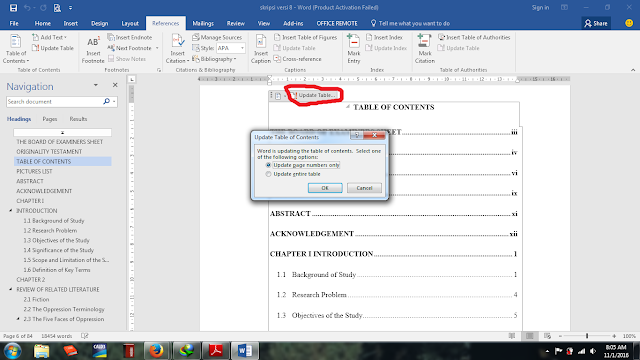Click Insert Table of Figures

click(x=305, y=37)
